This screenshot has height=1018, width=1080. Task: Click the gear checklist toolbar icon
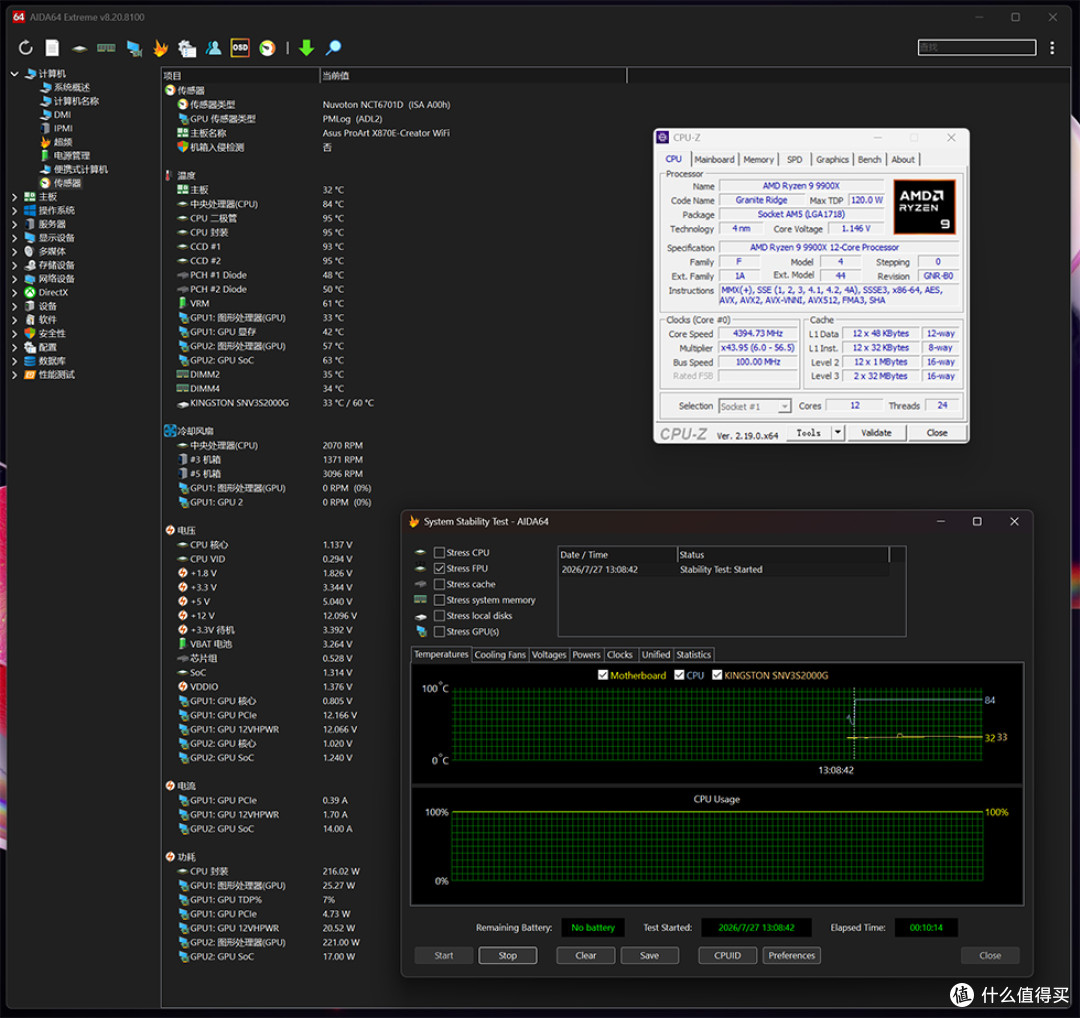[187, 48]
